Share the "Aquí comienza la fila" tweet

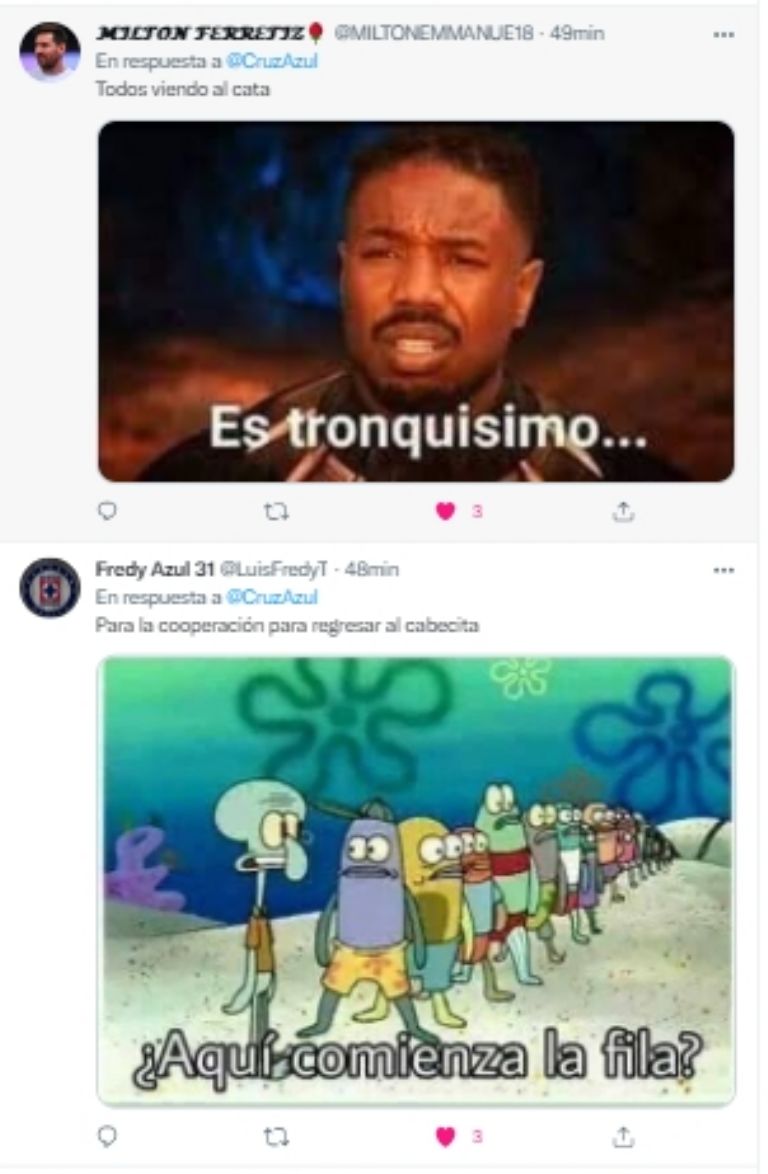[623, 1137]
